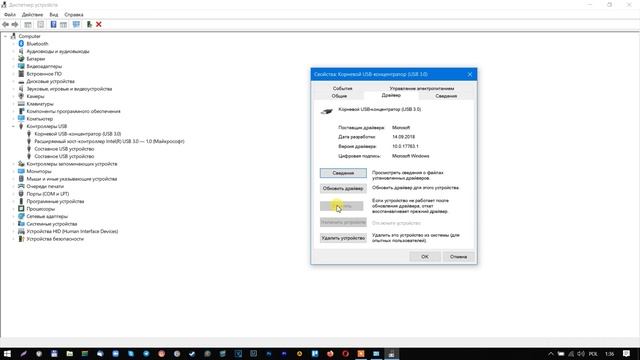The width and height of the screenshot is (640, 360).
Task: Click the Обновить драйвер button
Action: coord(343,189)
